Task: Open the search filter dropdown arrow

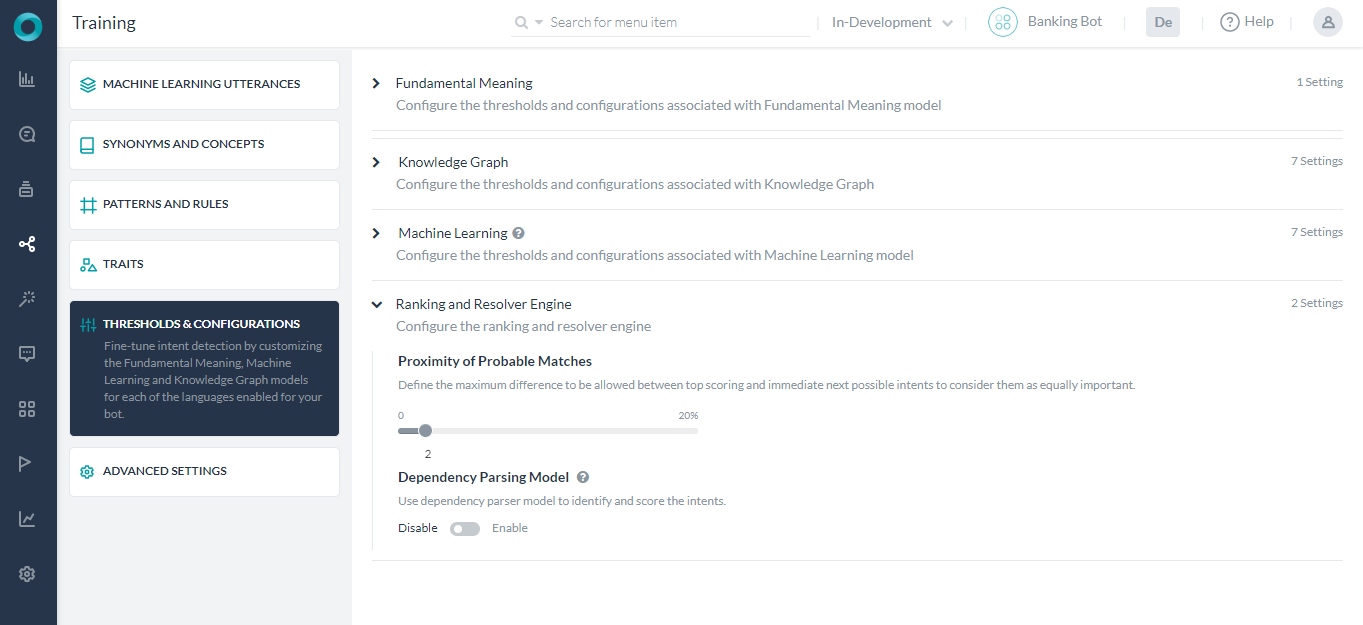Action: 539,22
